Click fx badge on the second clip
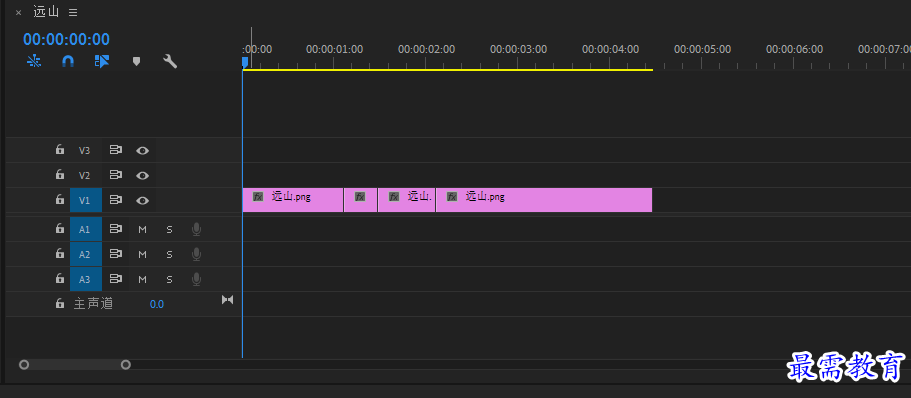The image size is (911, 398). coord(360,196)
